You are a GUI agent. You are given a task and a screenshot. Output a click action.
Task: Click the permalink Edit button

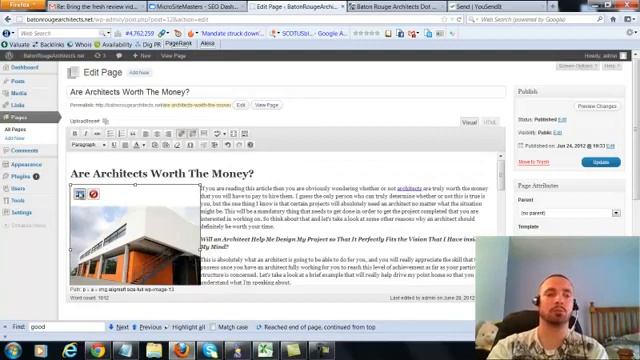click(x=241, y=105)
